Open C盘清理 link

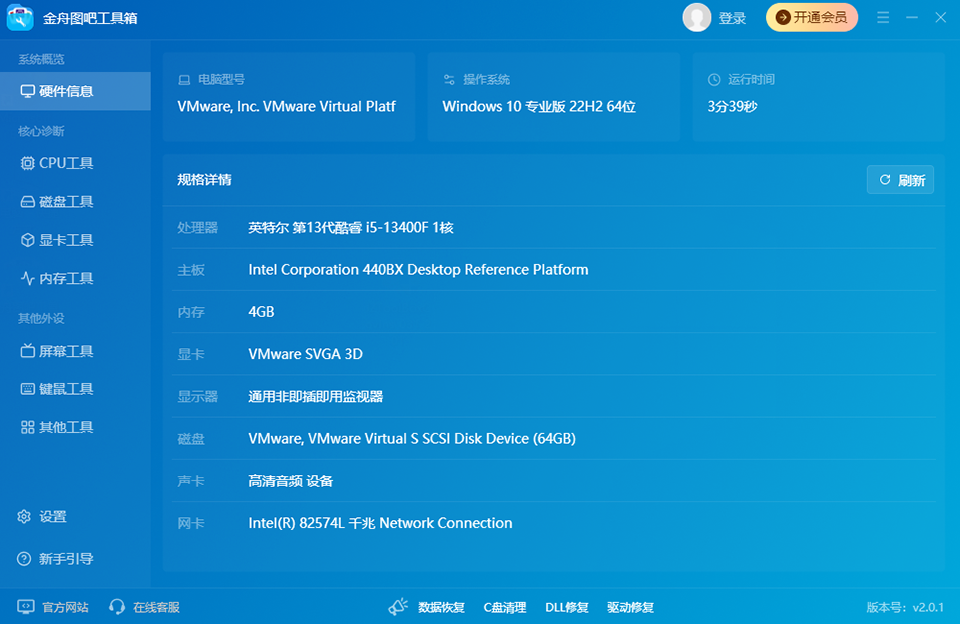504,607
